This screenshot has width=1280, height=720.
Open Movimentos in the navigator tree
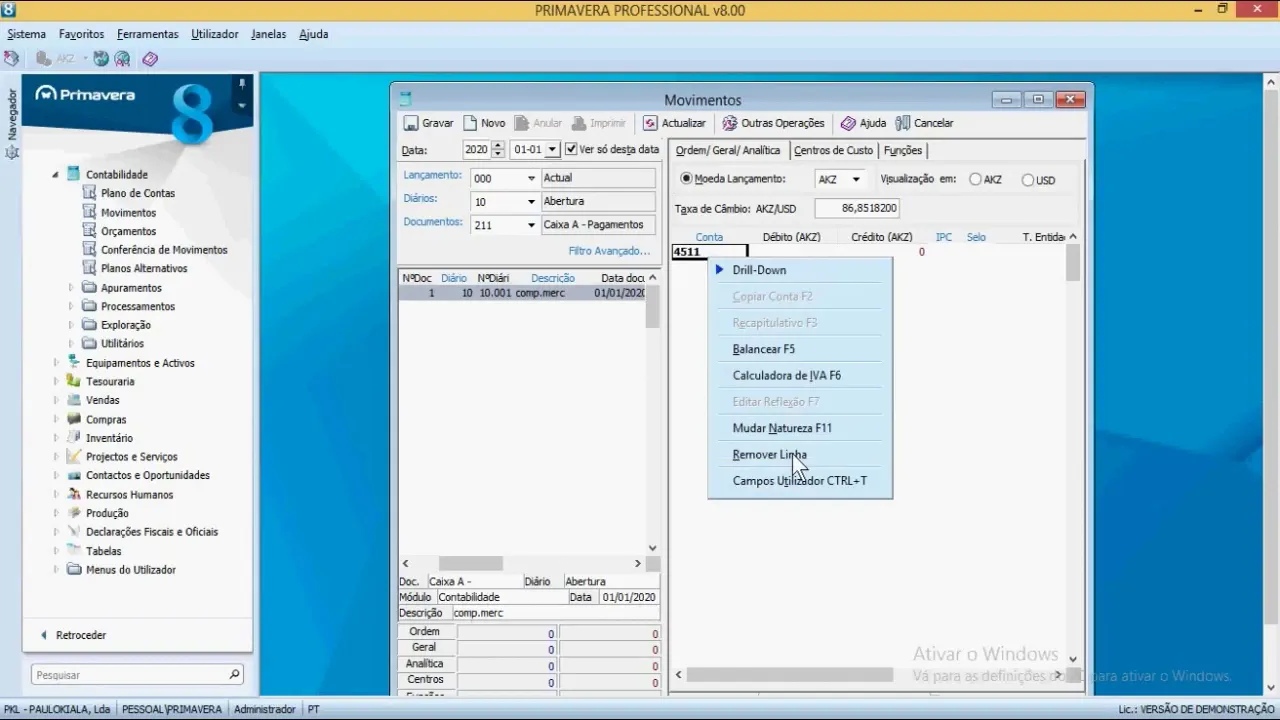coord(128,212)
